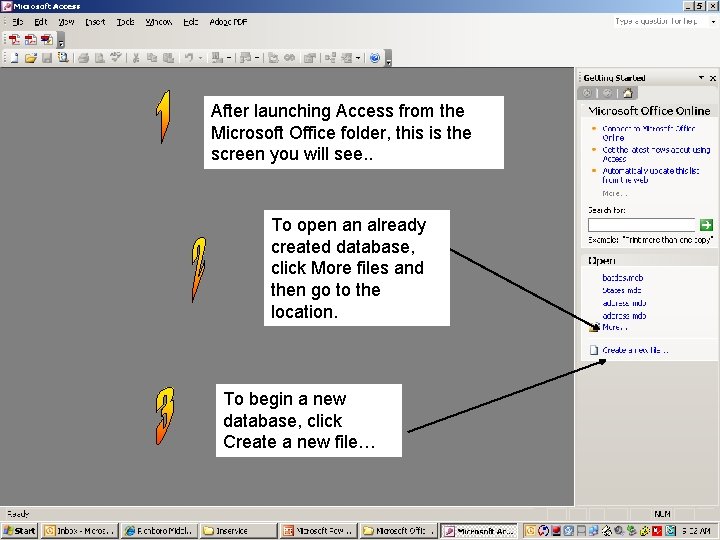This screenshot has width=720, height=540.
Task: Switch to Inbox taskbar button
Action: 80,531
